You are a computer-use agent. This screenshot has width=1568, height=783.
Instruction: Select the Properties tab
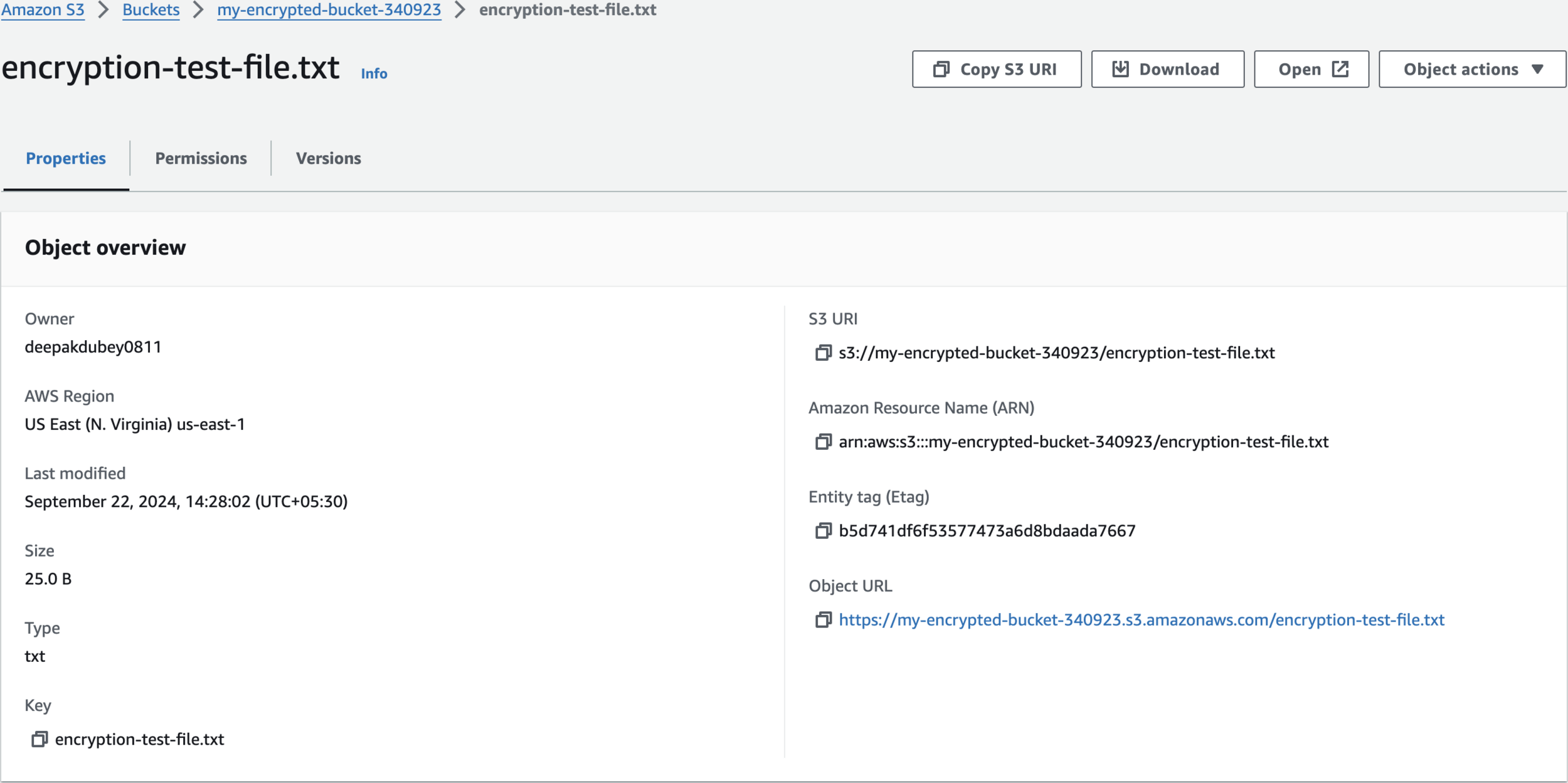tap(66, 159)
